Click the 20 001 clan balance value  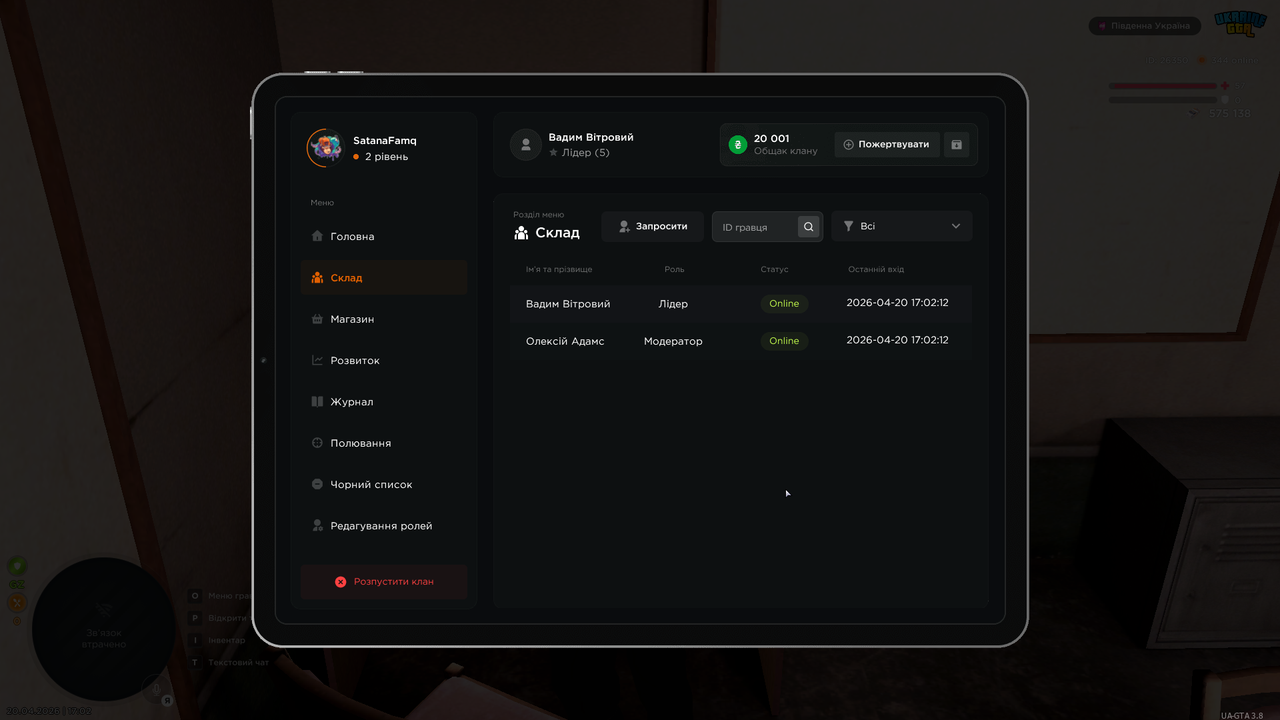[771, 139]
